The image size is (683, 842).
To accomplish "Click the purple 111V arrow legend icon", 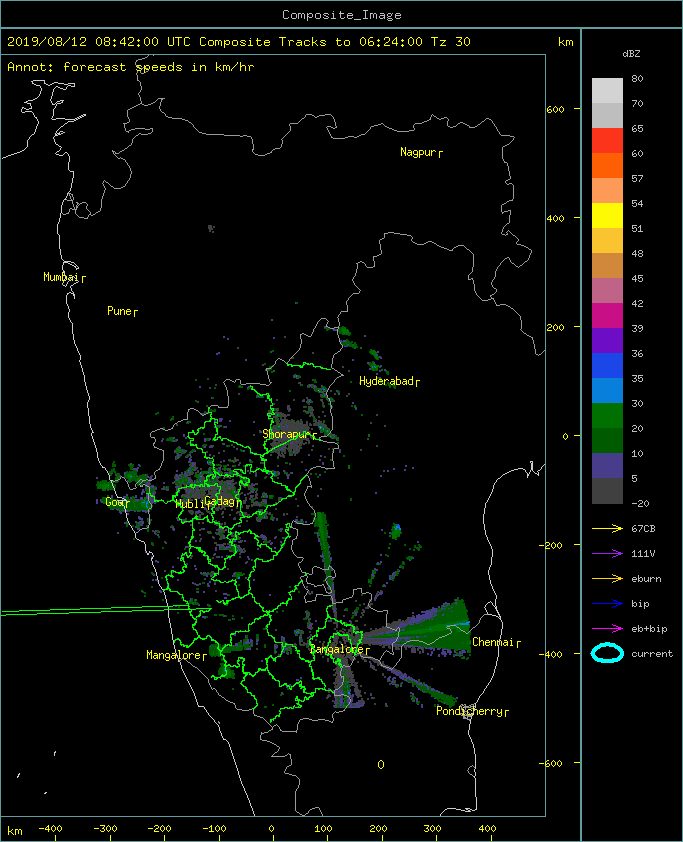I will coord(607,554).
